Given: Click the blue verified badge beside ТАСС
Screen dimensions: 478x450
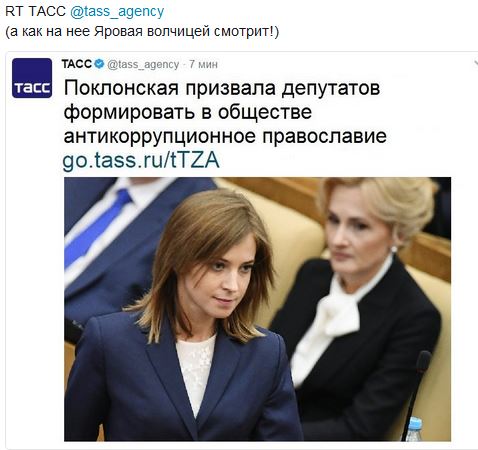Looking at the screenshot, I should point(99,63).
